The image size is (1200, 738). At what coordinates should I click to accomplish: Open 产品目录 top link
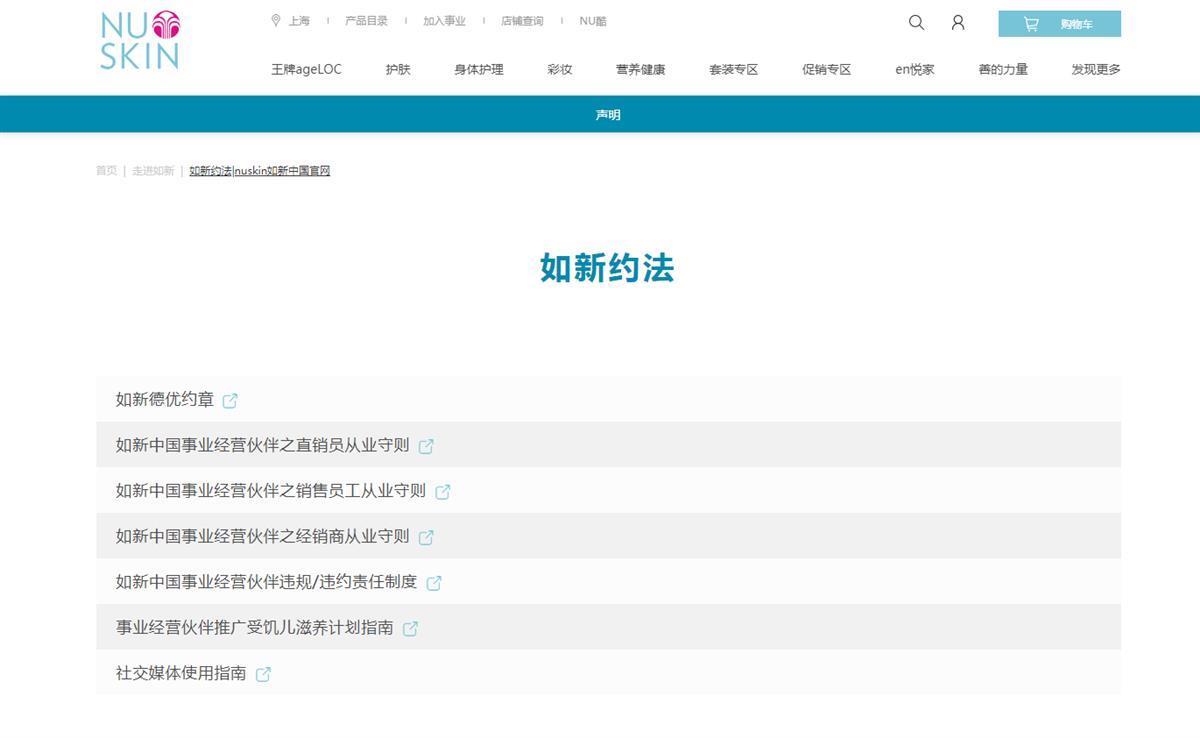(x=366, y=21)
